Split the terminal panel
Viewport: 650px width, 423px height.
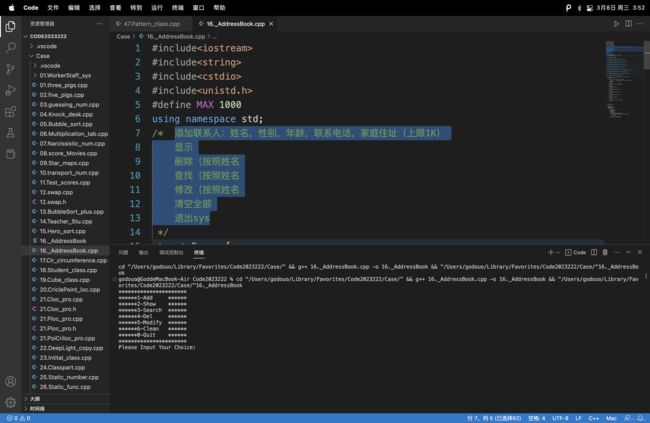pyautogui.click(x=594, y=252)
